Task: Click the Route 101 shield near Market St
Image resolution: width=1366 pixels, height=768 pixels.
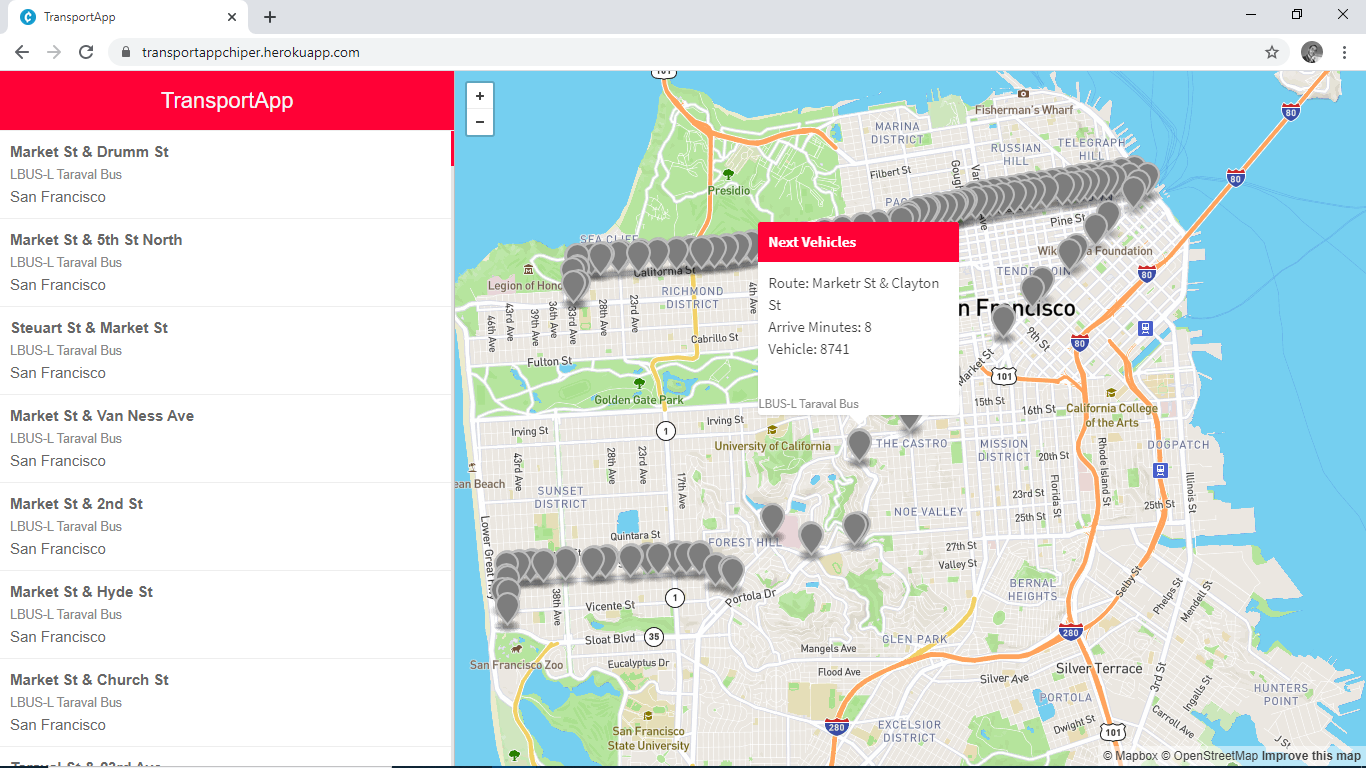Action: point(1005,376)
